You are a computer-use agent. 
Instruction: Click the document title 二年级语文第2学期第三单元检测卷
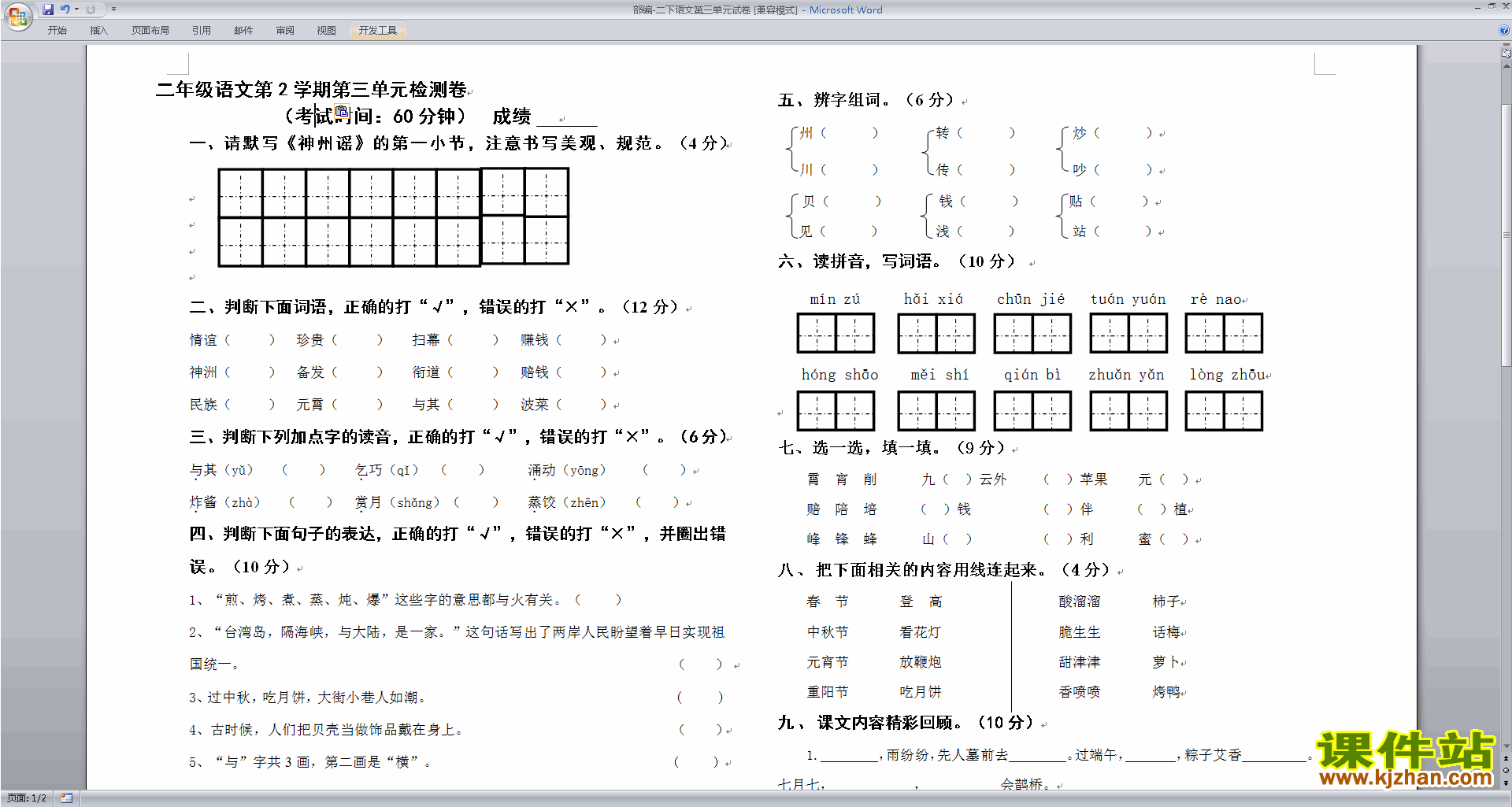312,90
